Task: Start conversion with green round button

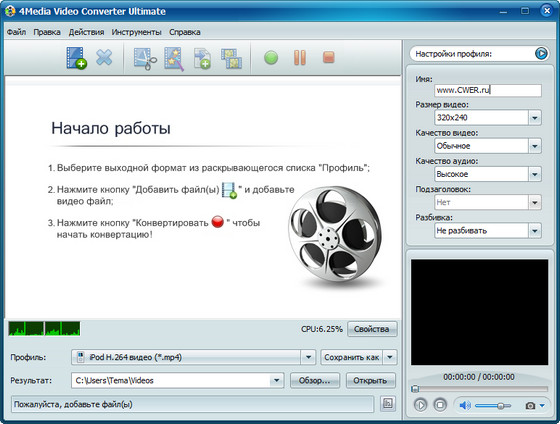Action: [271, 58]
